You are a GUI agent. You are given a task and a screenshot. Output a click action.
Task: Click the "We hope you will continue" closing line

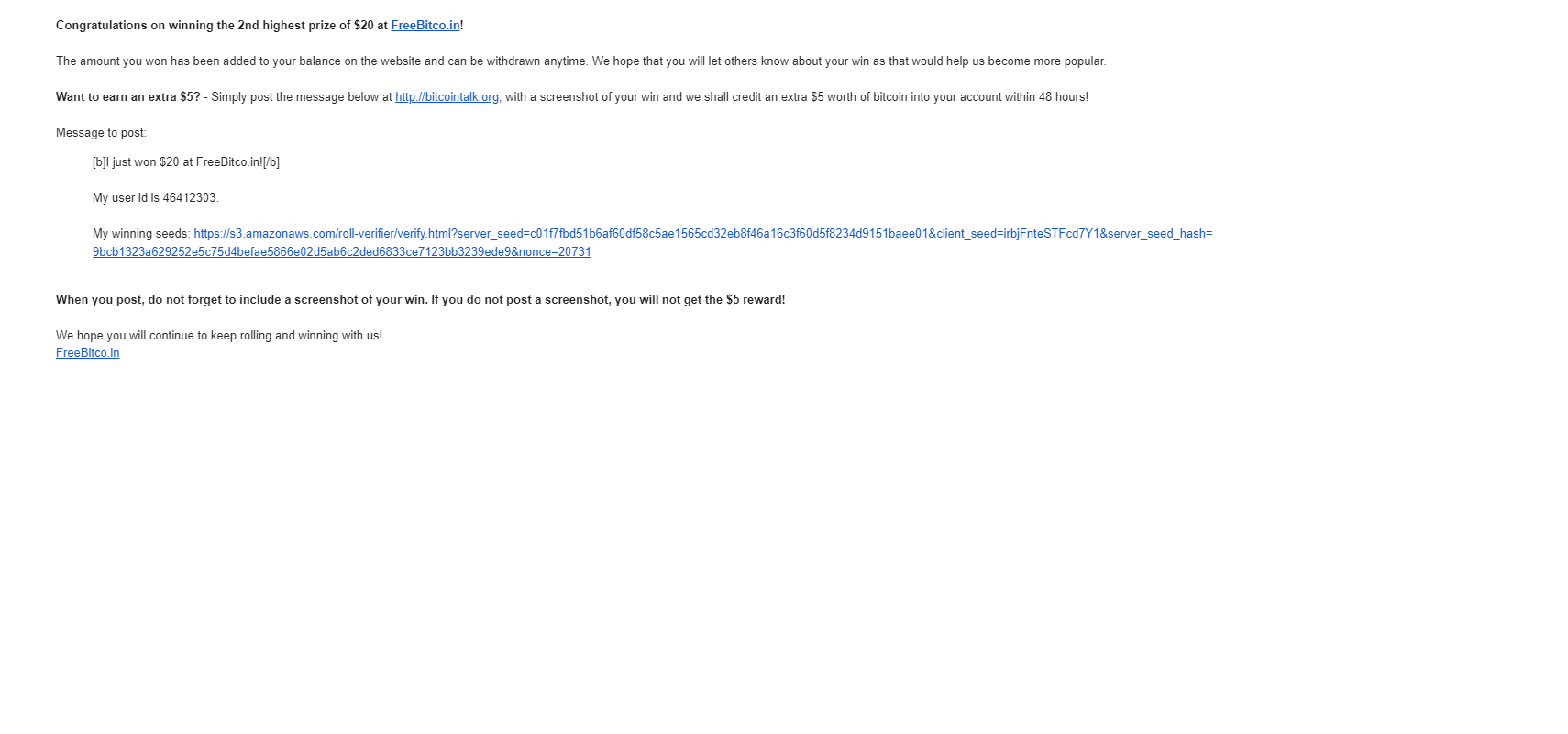tap(219, 336)
